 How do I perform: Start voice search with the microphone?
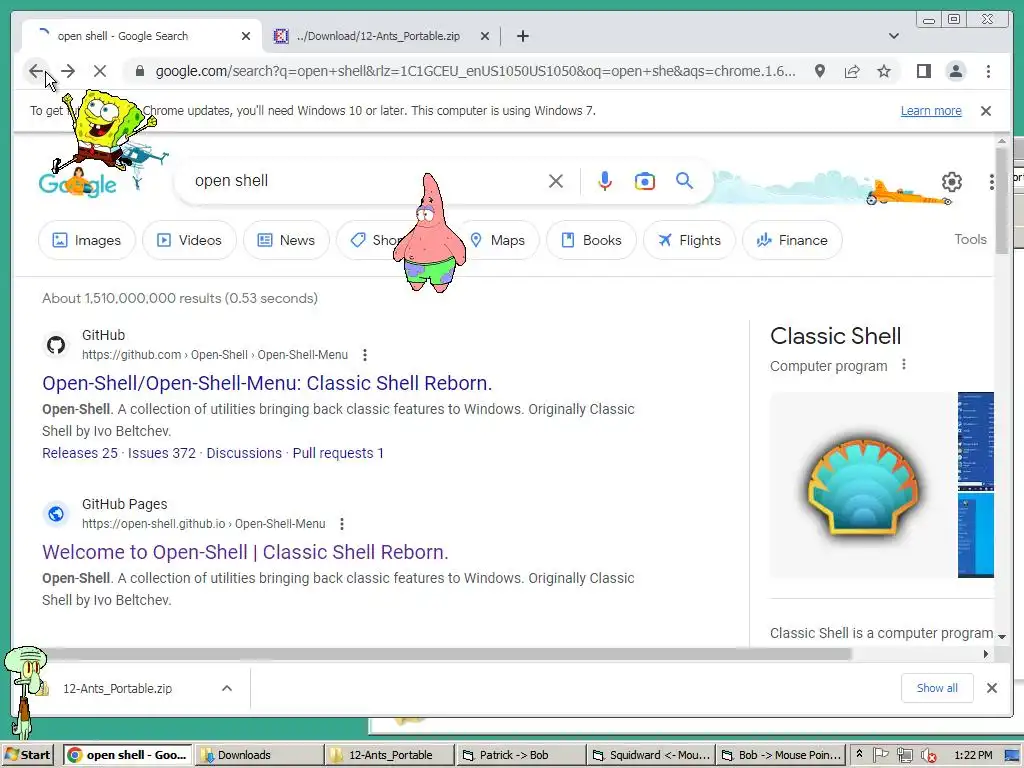[x=605, y=181]
